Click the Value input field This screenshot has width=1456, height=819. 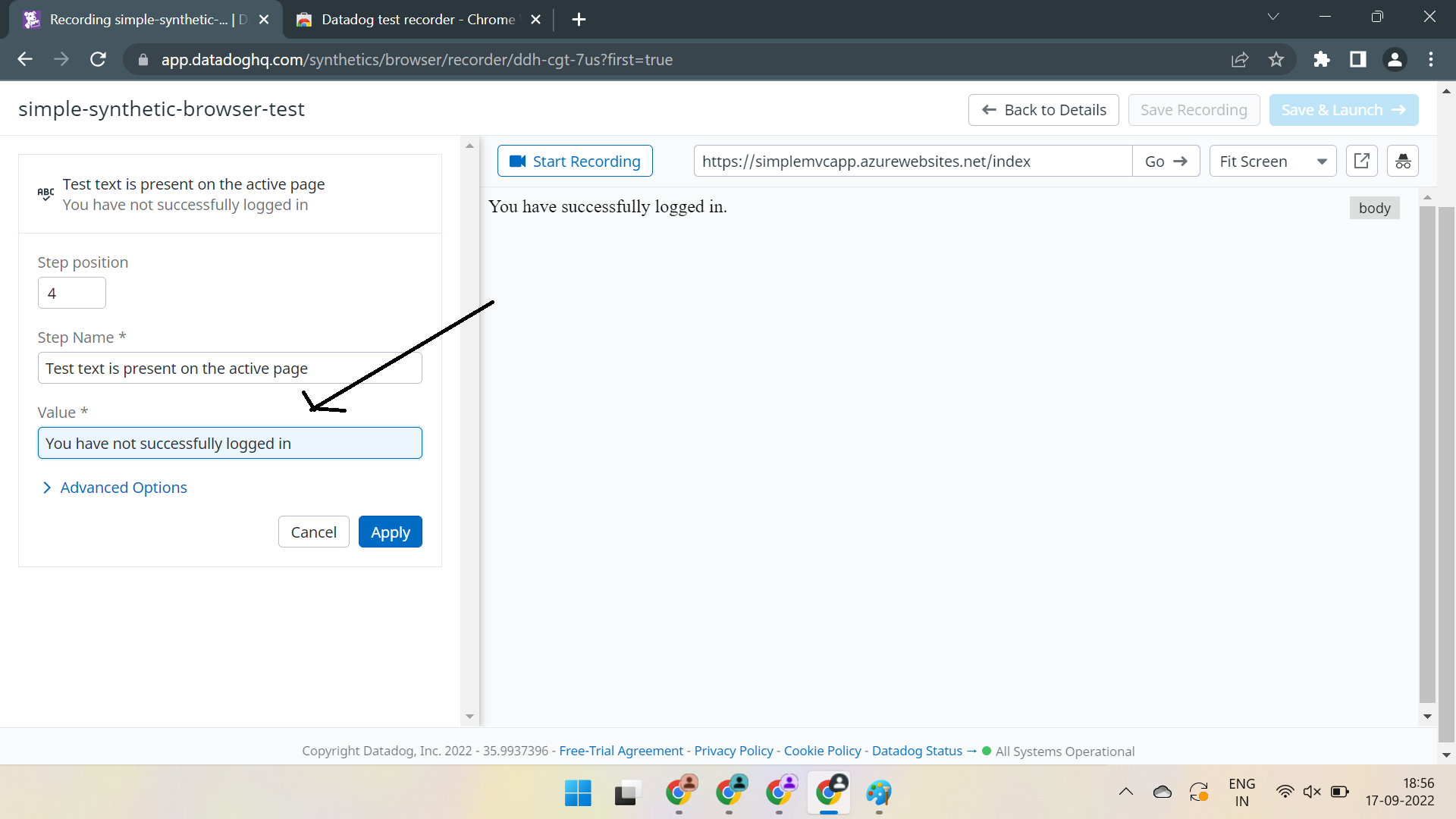[230, 444]
